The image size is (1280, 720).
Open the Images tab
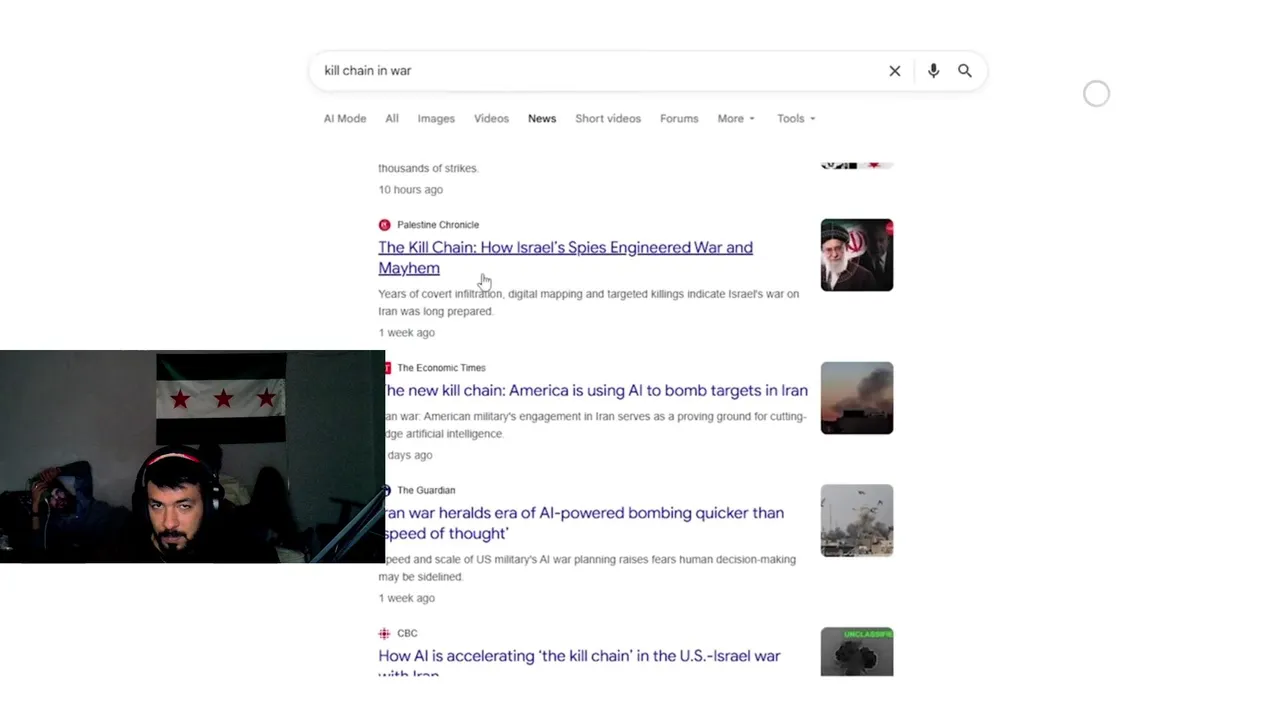point(436,118)
